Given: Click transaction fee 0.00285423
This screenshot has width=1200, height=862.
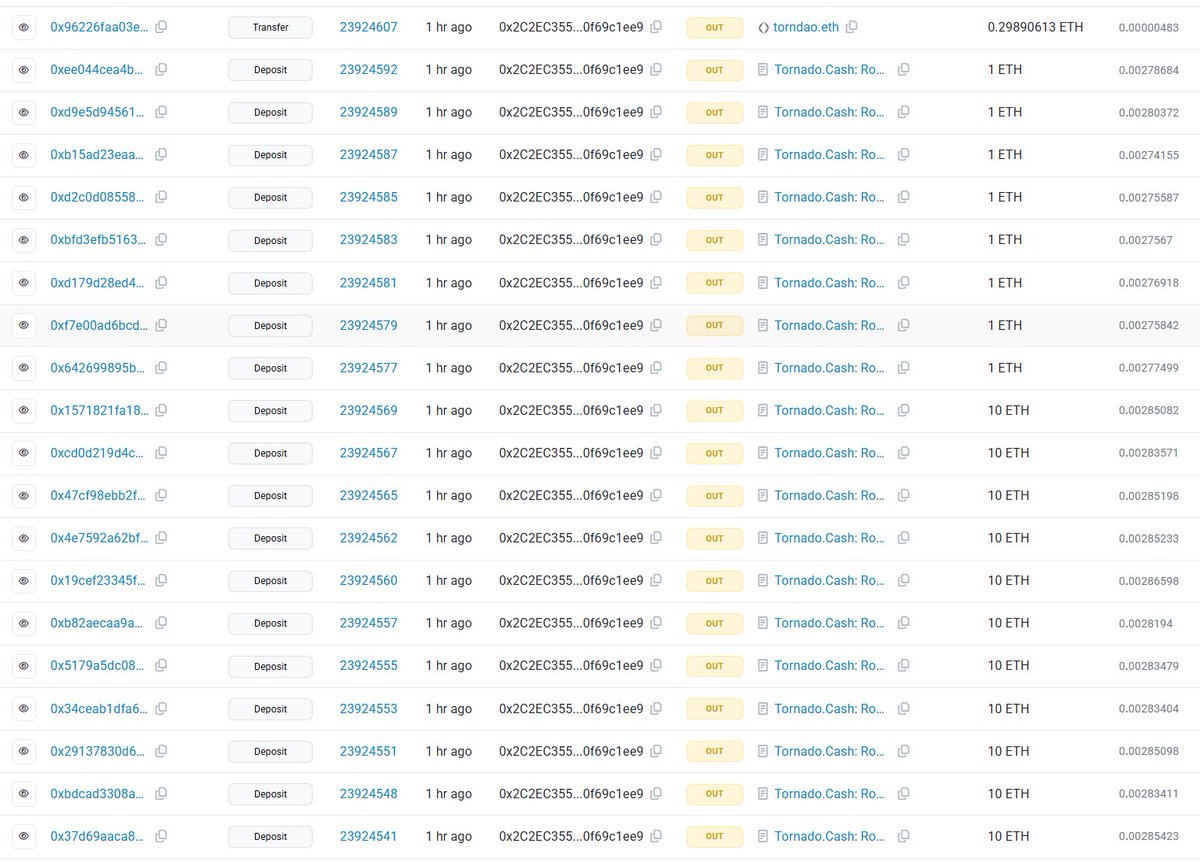Looking at the screenshot, I should pyautogui.click(x=1149, y=836).
